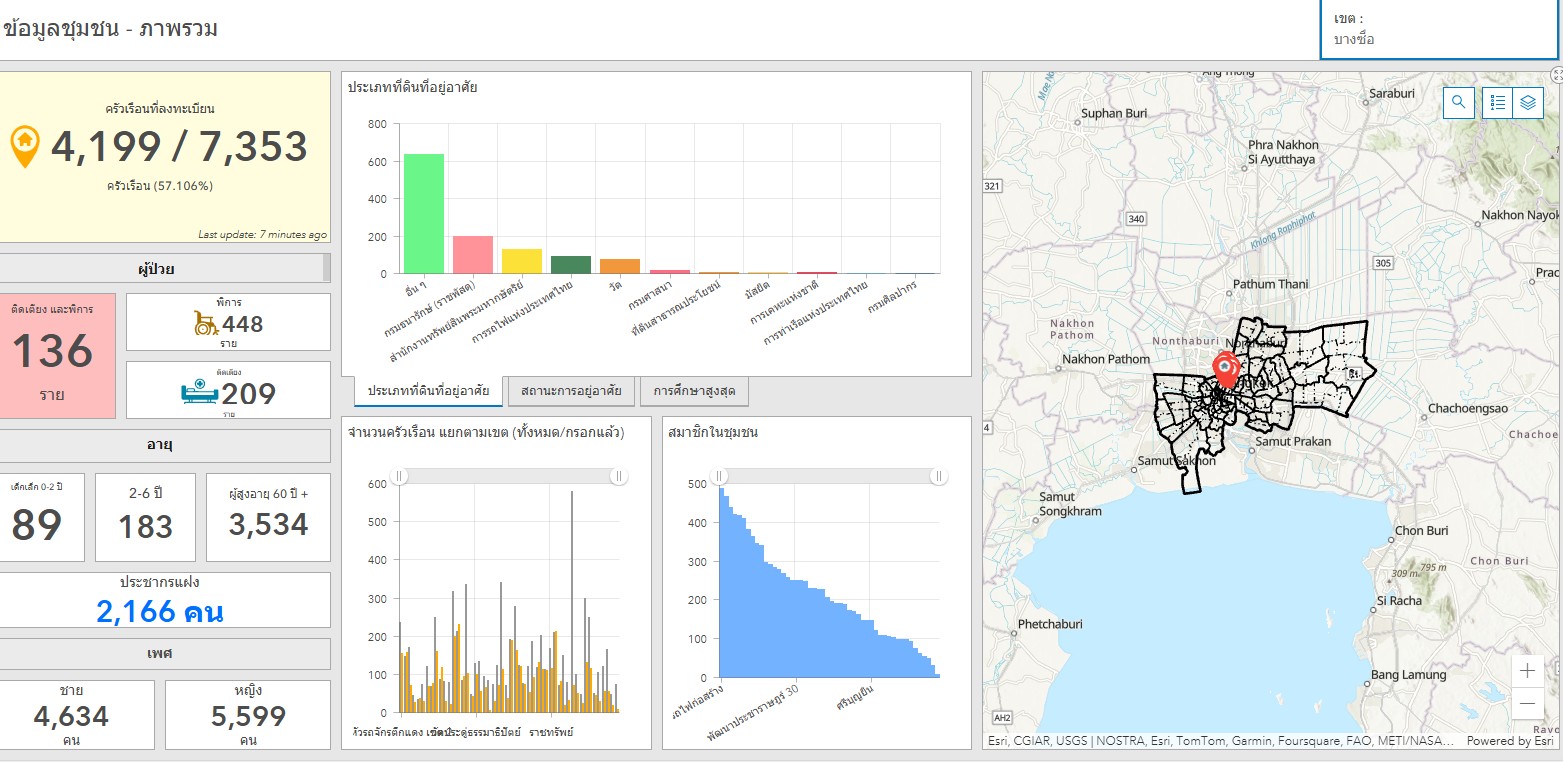The image size is (1563, 762).
Task: Click the wheelchair disability icon
Action: 206,323
